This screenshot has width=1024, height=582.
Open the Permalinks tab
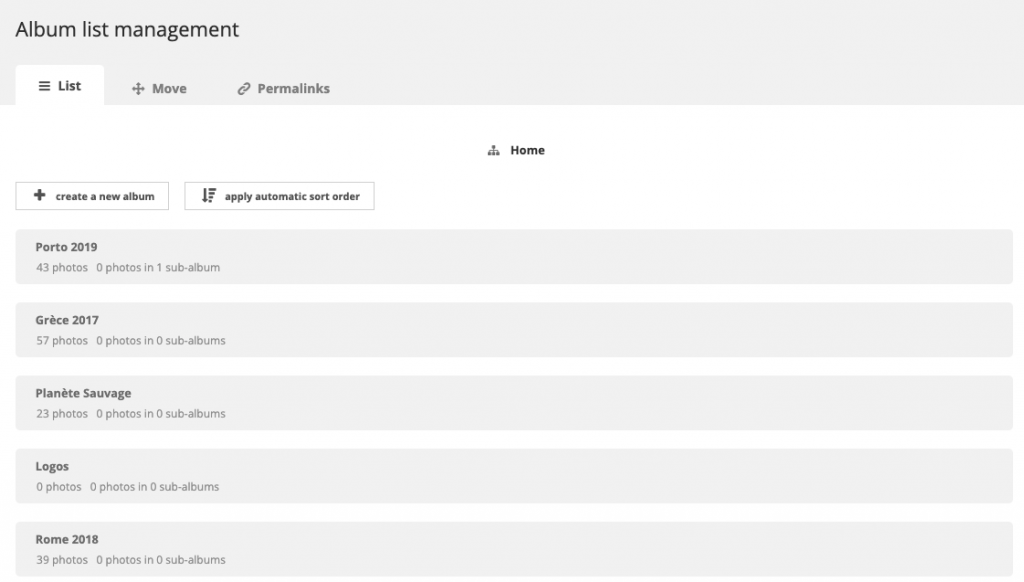(x=285, y=88)
